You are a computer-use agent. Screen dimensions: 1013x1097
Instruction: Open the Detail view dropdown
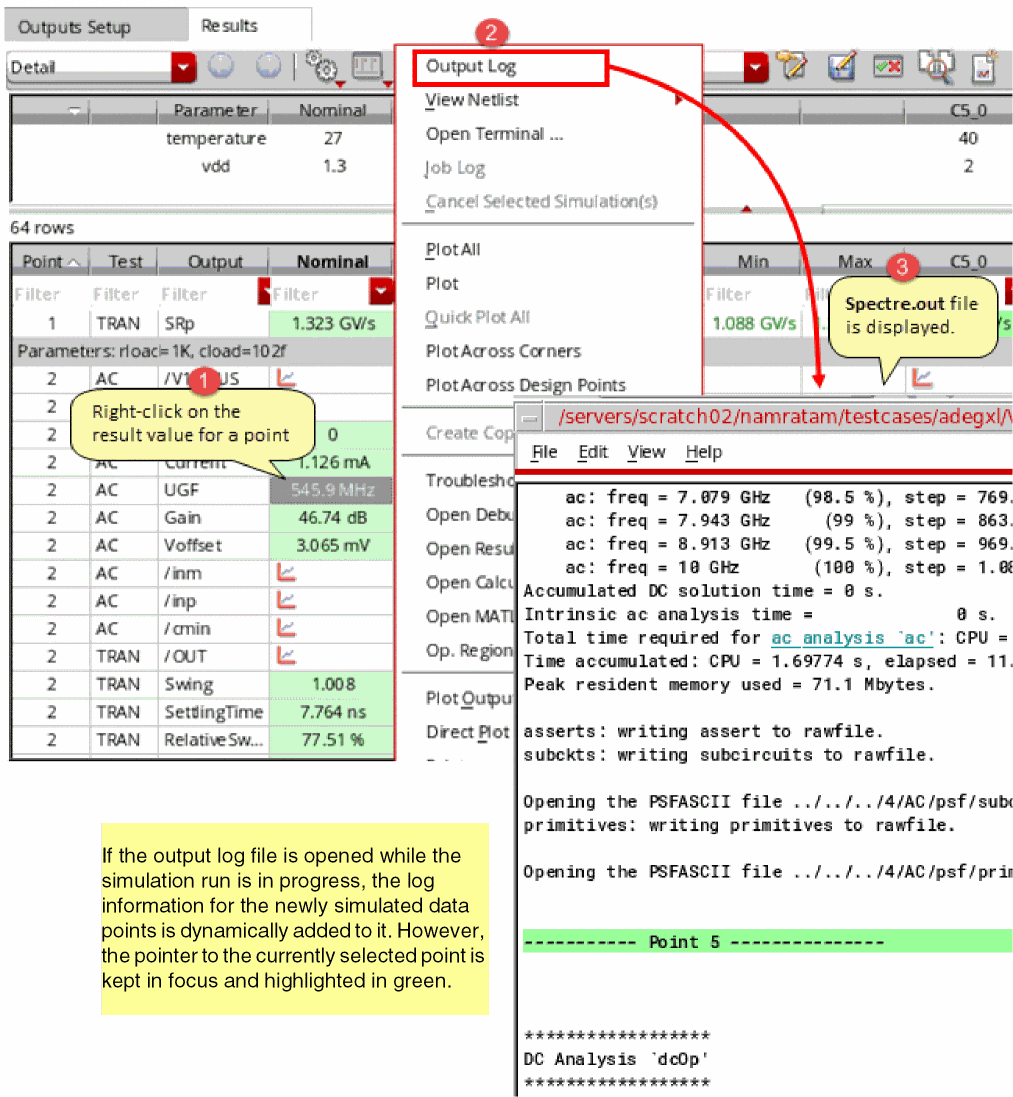coord(183,68)
